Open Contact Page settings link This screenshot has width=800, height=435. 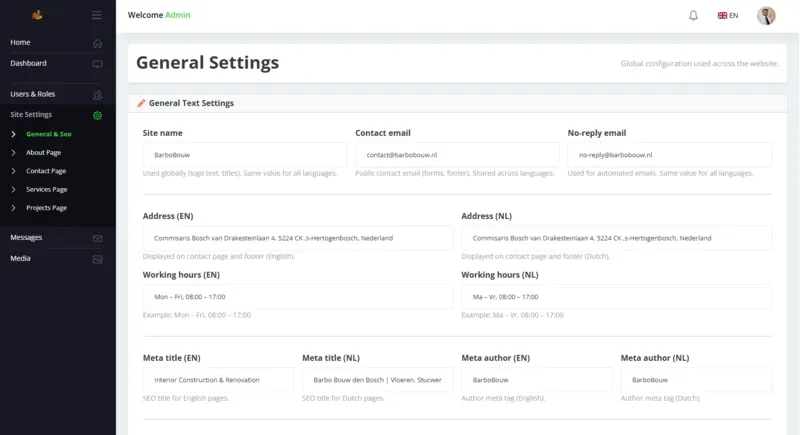(46, 171)
